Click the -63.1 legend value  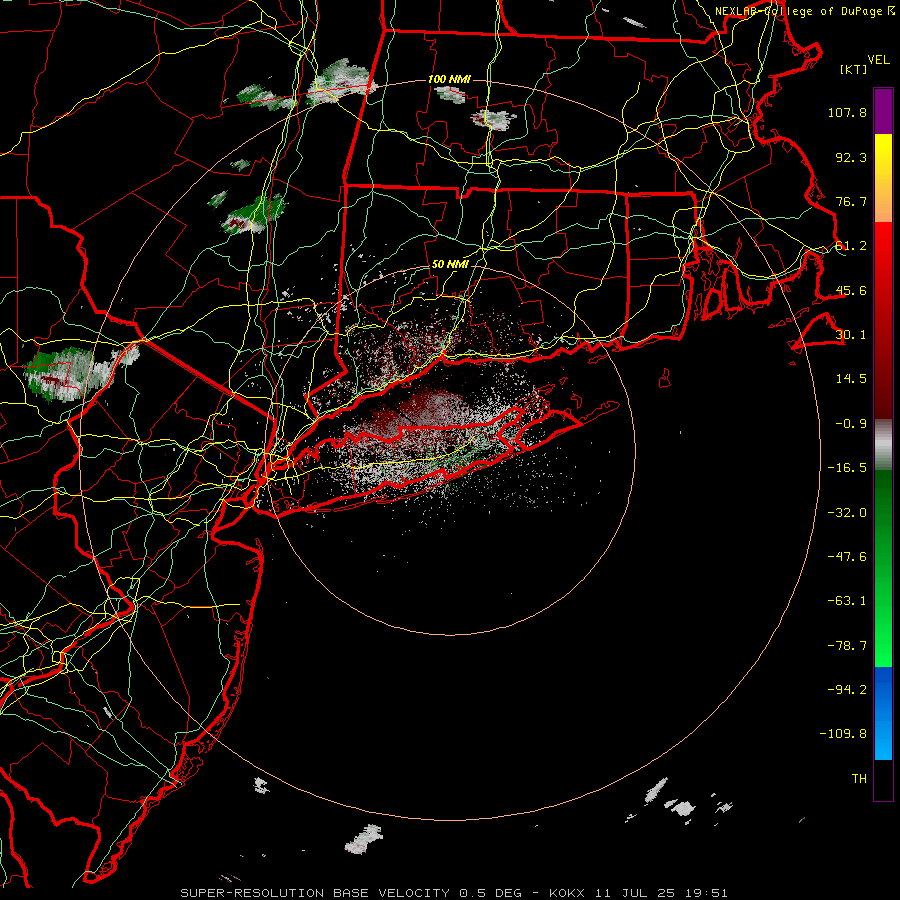click(x=847, y=601)
